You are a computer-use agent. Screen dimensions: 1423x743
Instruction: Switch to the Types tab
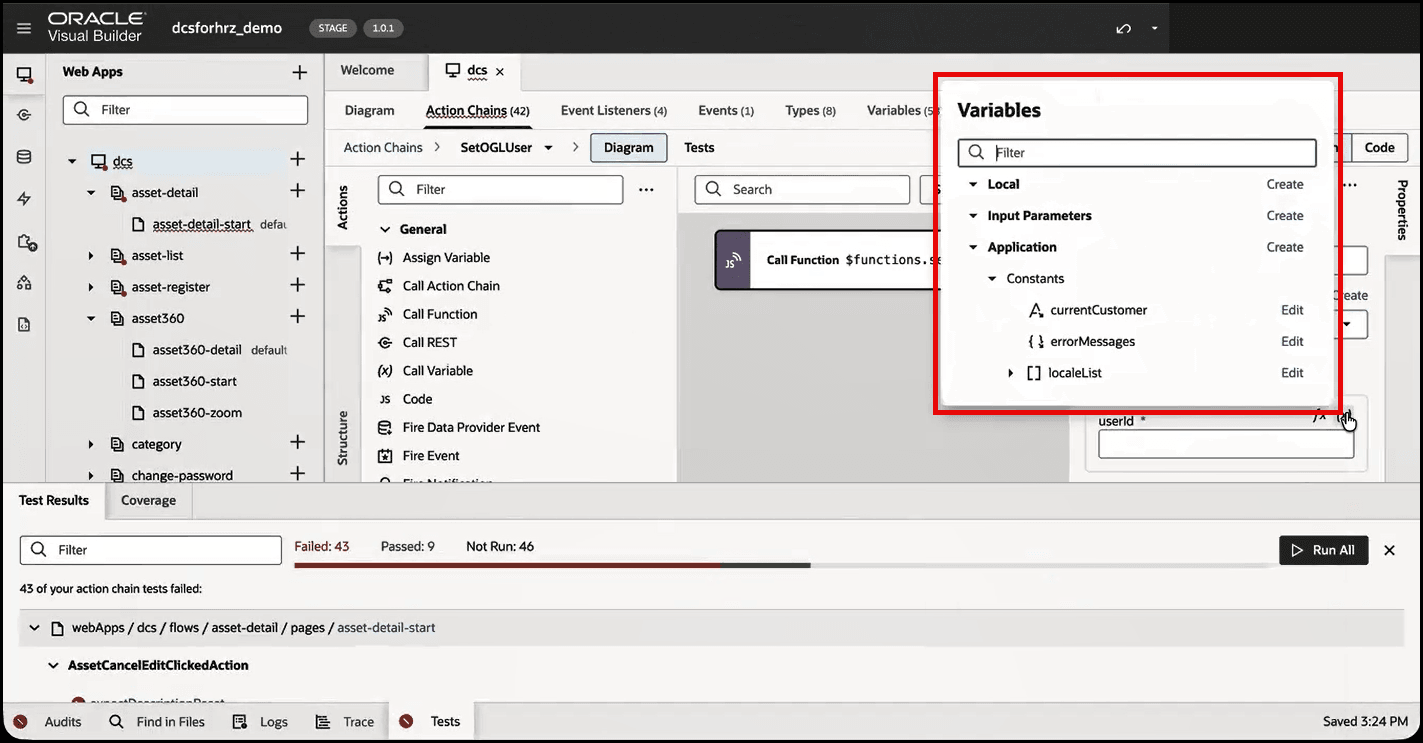pyautogui.click(x=810, y=110)
